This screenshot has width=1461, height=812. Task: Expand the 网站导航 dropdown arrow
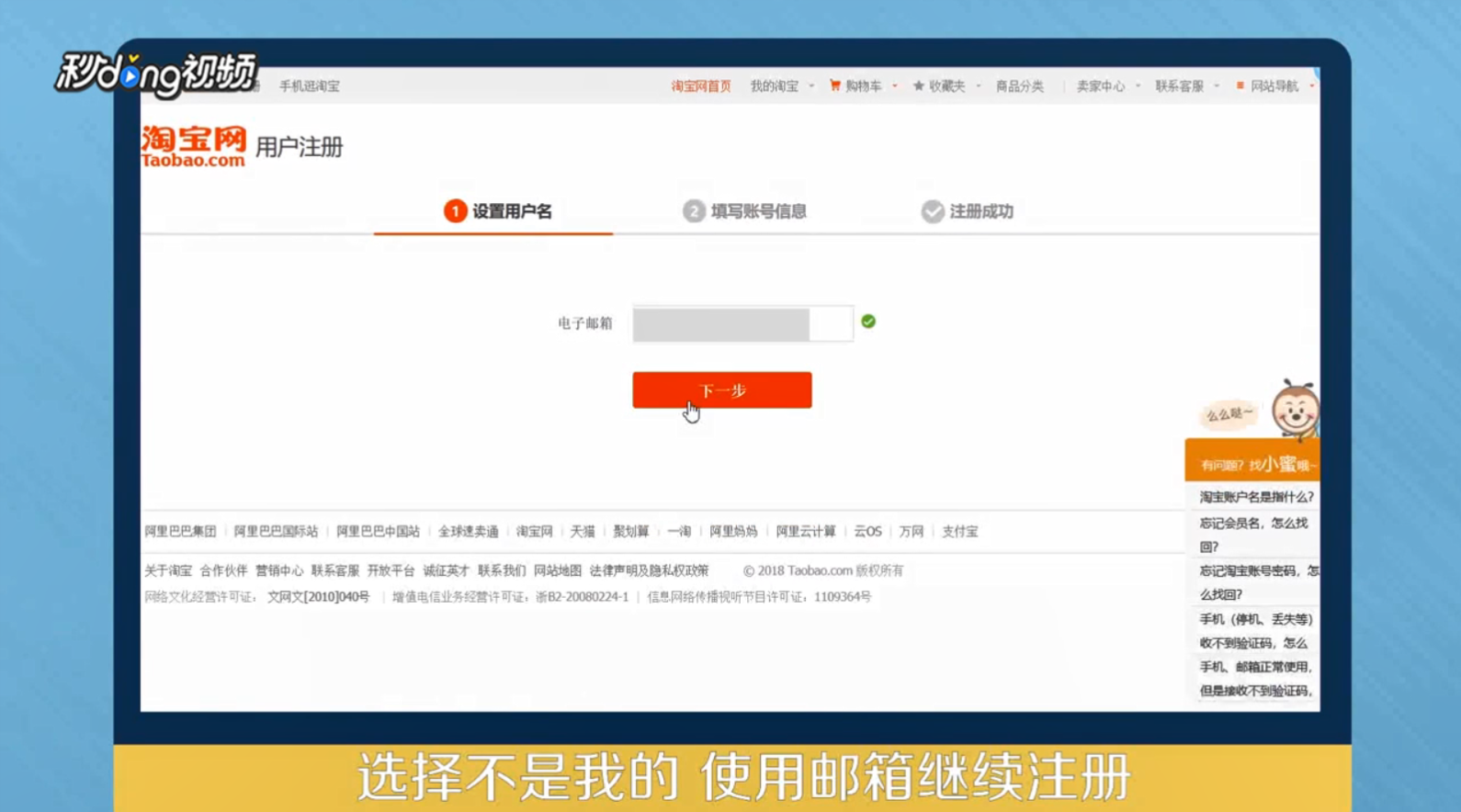1311,86
